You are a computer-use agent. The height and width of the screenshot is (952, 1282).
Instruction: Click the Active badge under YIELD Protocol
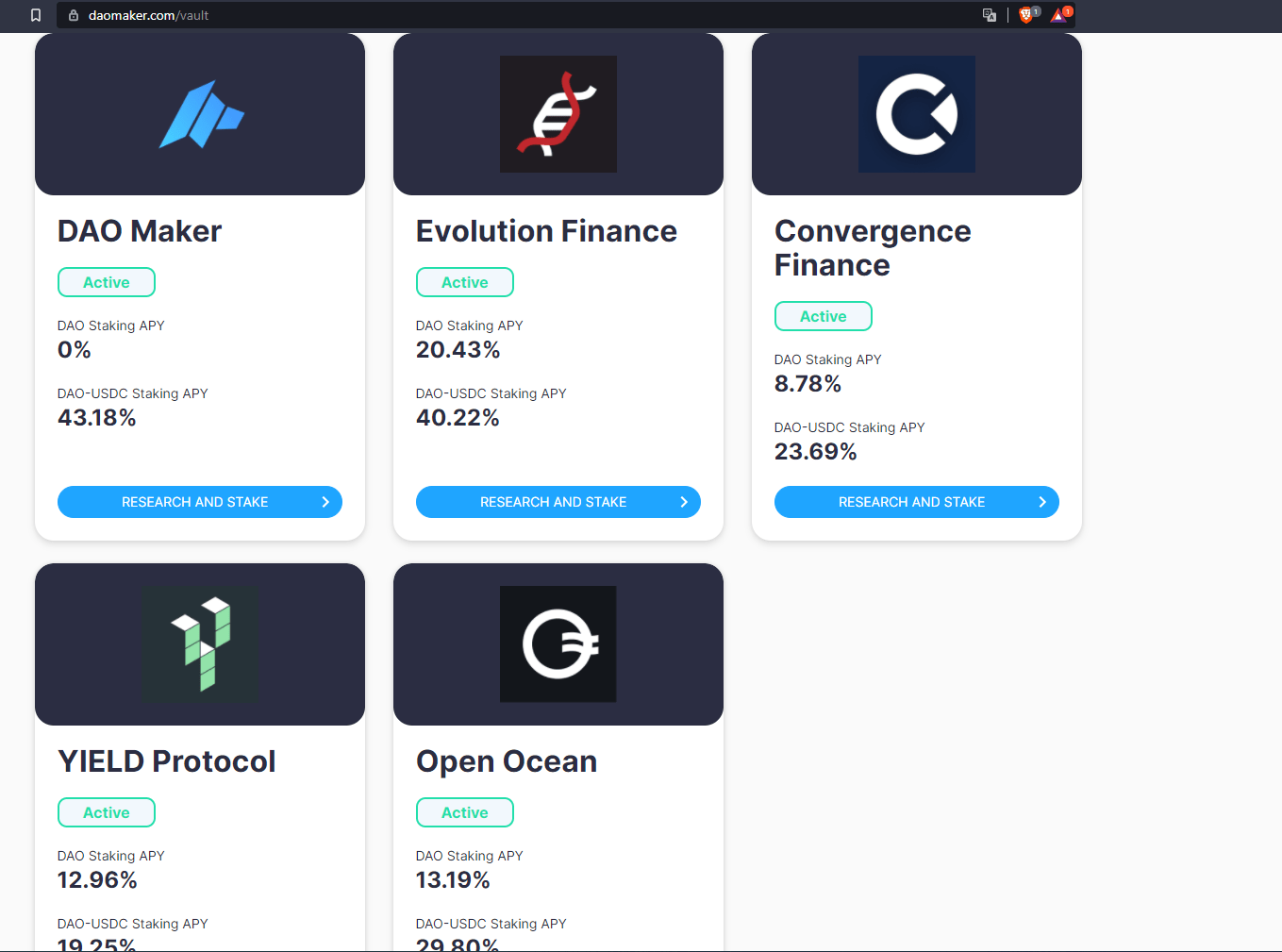107,812
